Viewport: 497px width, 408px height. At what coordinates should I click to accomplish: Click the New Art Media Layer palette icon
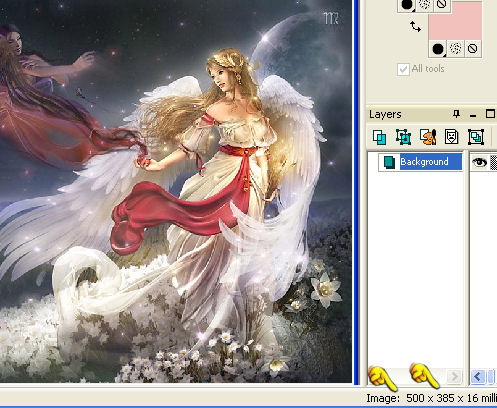(428, 137)
